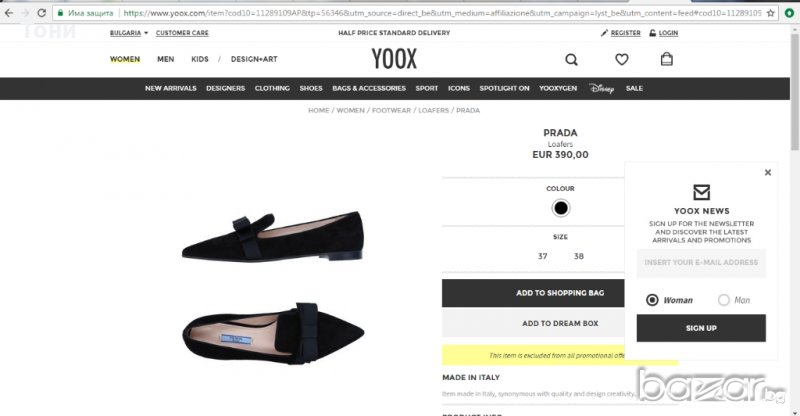800x416 pixels.
Task: Reload the page with refresh icon
Action: click(42, 14)
